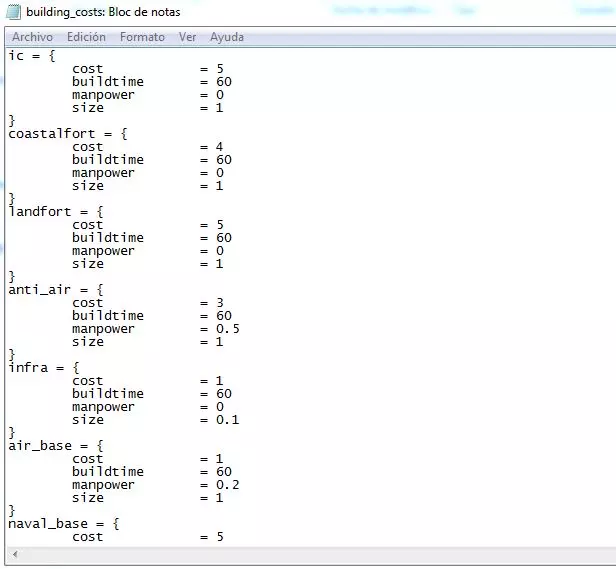Screen dimensions: 616x569
Task: Click the word 'buildtime' under air_base
Action: tap(108, 472)
